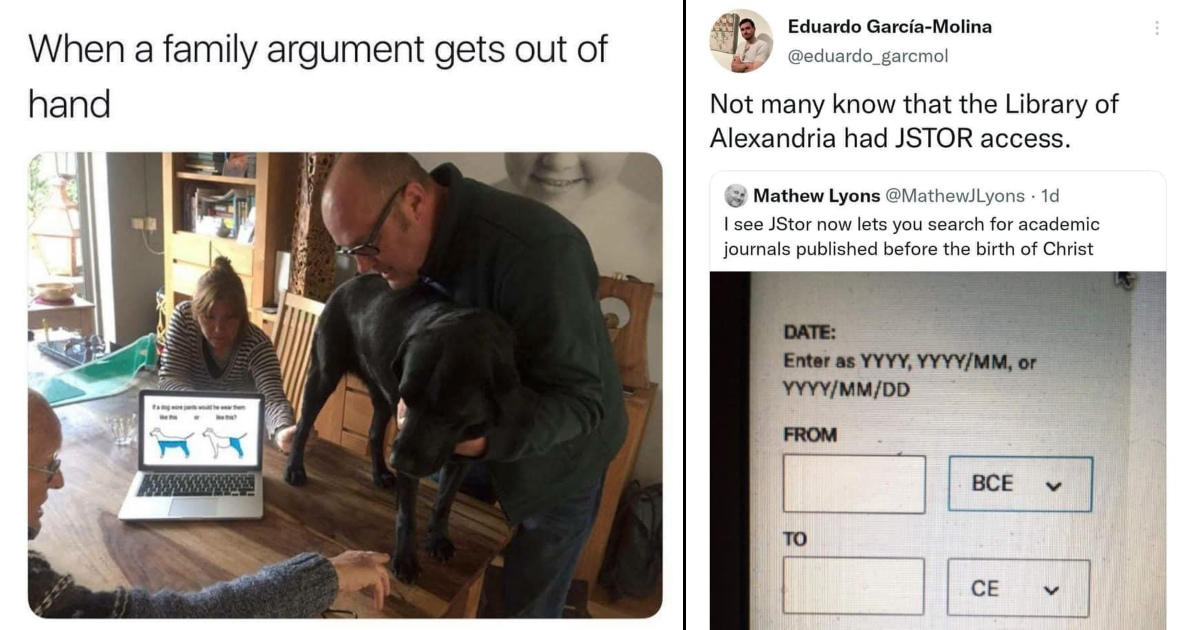The image size is (1200, 630).
Task: Open the tweet's three-dot options menu
Action: [1157, 28]
